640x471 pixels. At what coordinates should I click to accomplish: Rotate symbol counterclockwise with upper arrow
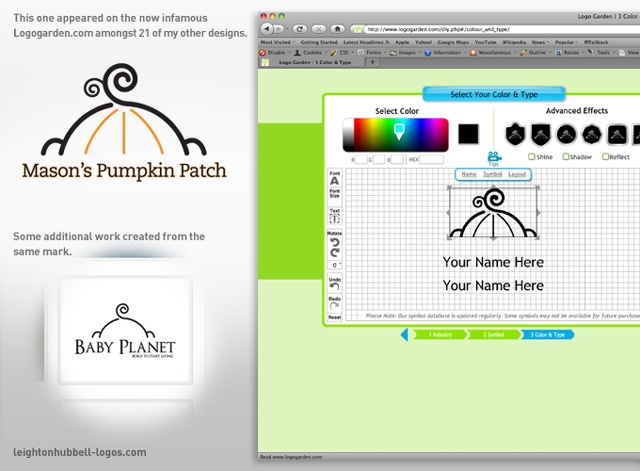click(x=335, y=243)
